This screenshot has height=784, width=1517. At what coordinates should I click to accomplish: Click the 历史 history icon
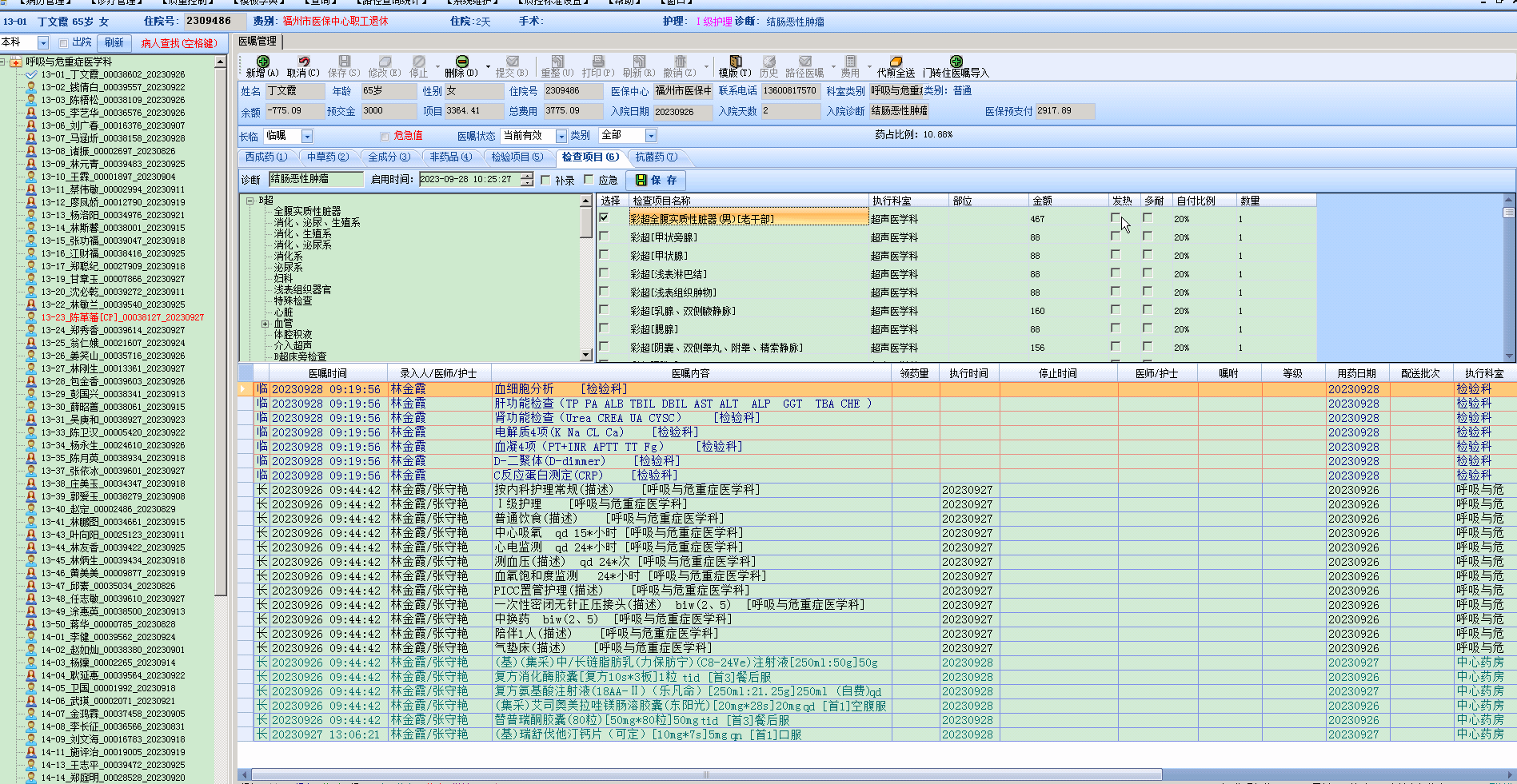click(x=768, y=62)
